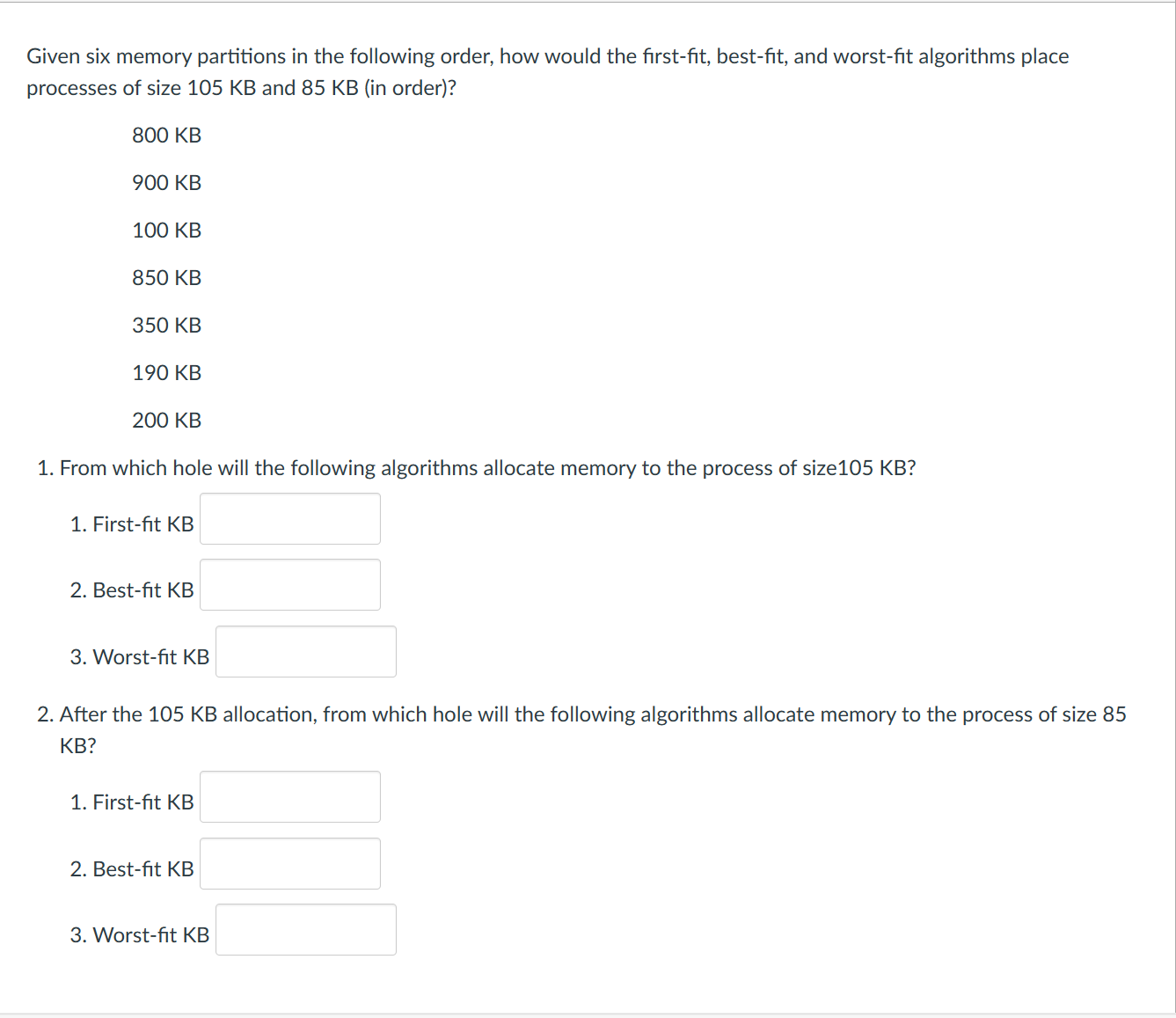
Task: Click the Worst-fit KB input under question 1
Action: pos(305,651)
